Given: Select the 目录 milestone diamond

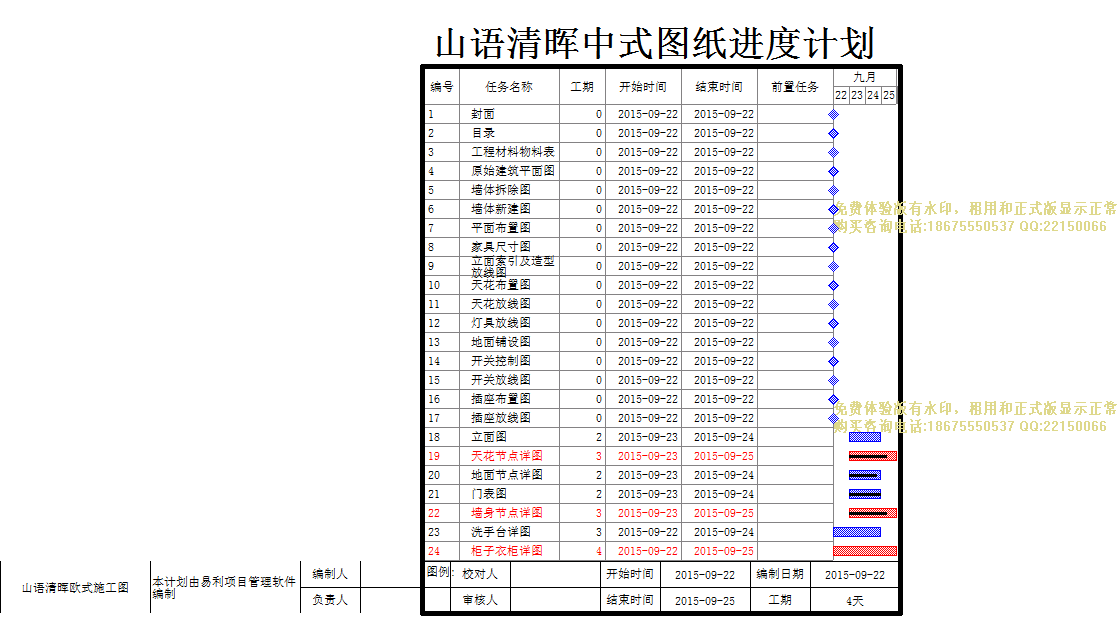Looking at the screenshot, I should click(833, 133).
